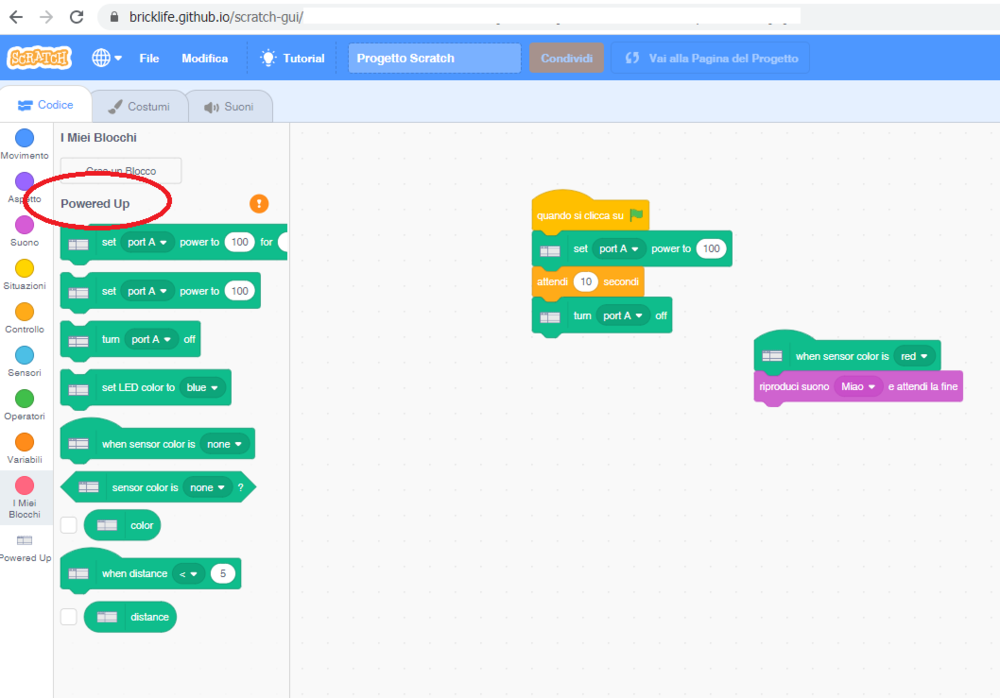This screenshot has width=1000, height=698.
Task: Open the Miao sound dropdown
Action: pos(858,387)
